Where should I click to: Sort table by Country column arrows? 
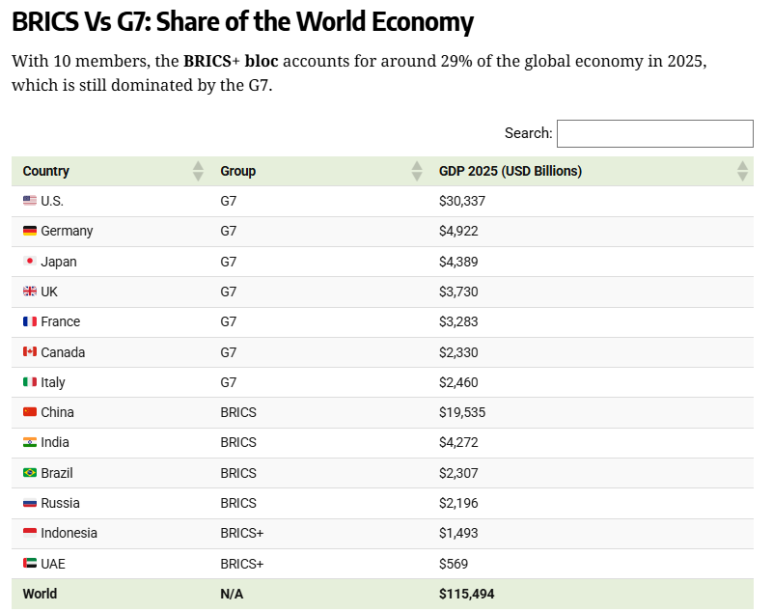(x=198, y=171)
